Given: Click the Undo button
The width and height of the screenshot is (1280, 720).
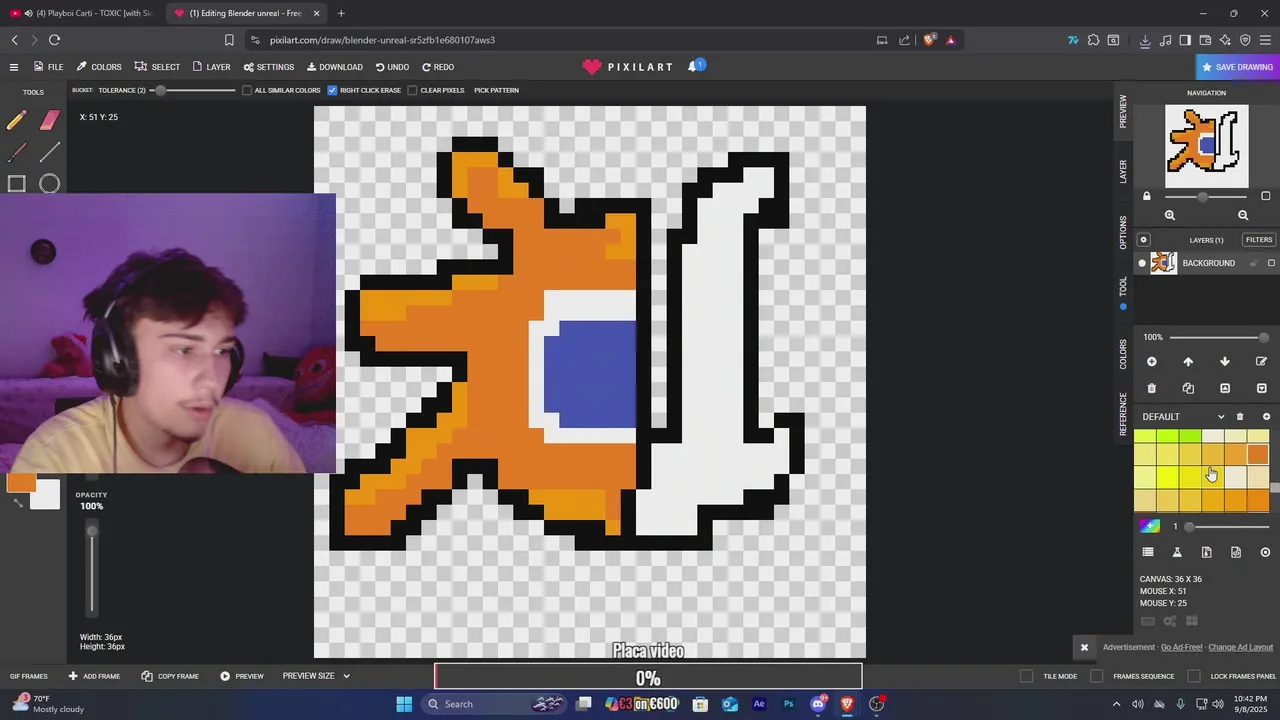Looking at the screenshot, I should 392,67.
